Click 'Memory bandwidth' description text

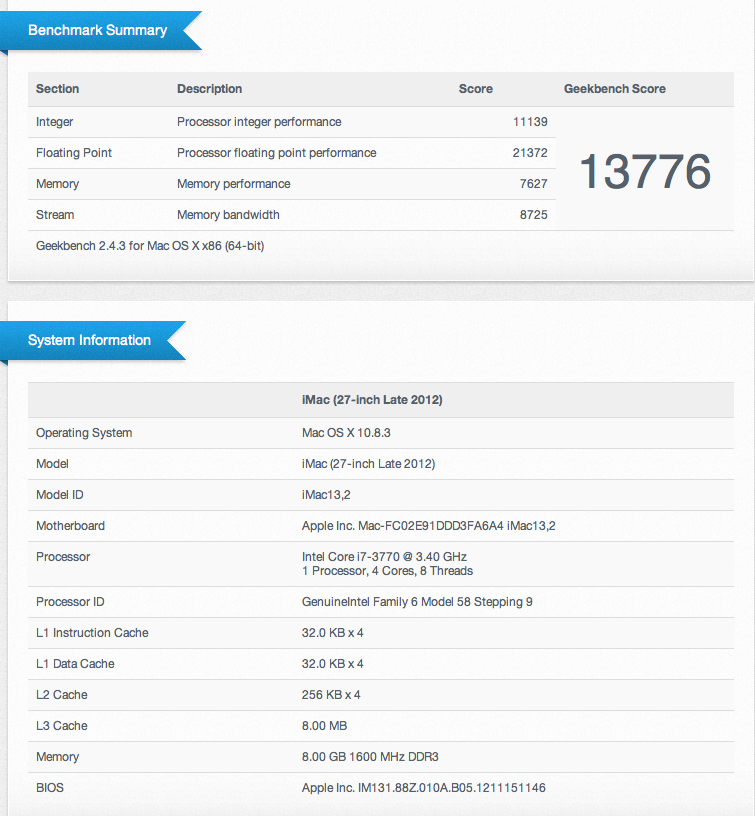coord(228,215)
